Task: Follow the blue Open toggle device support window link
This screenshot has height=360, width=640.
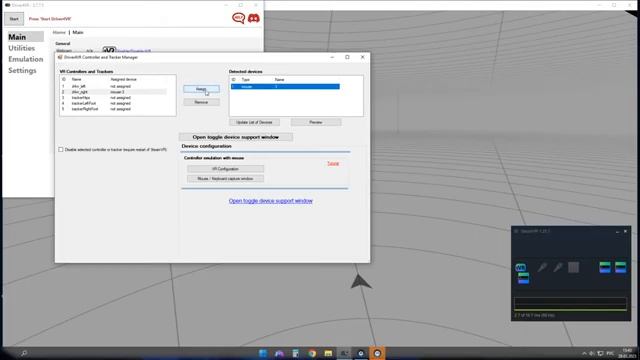Action: (x=271, y=201)
